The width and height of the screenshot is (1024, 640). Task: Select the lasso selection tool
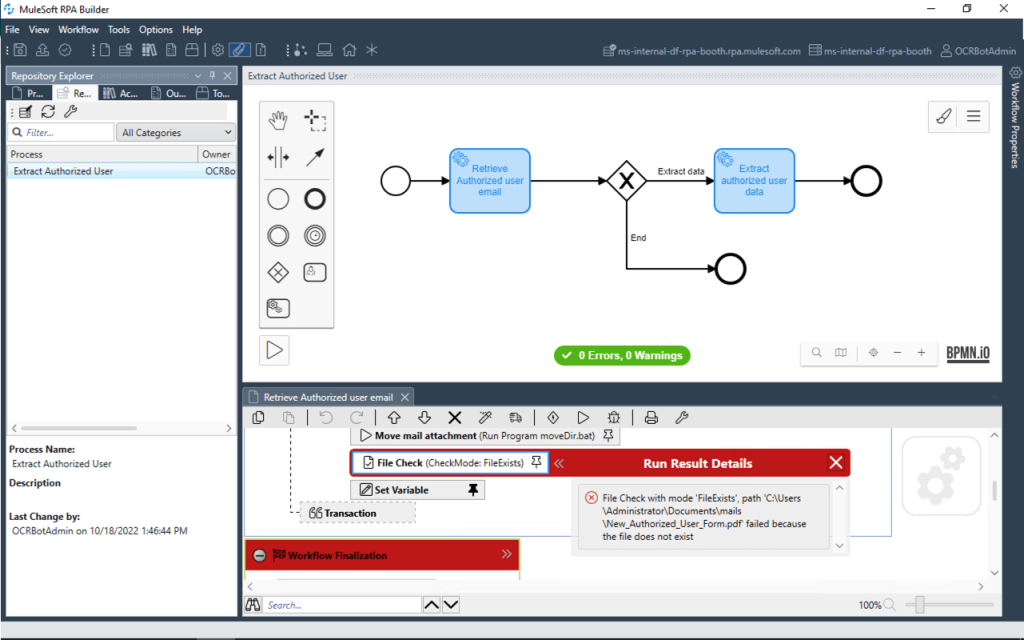click(x=315, y=120)
